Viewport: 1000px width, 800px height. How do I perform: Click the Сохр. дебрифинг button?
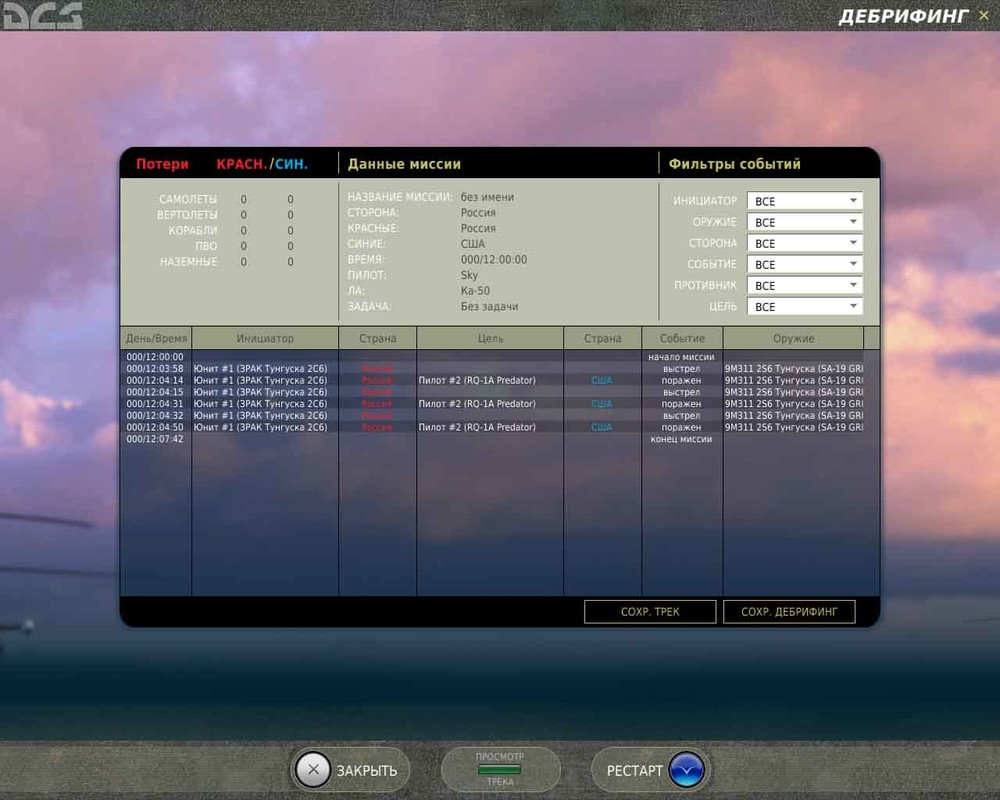tap(789, 611)
